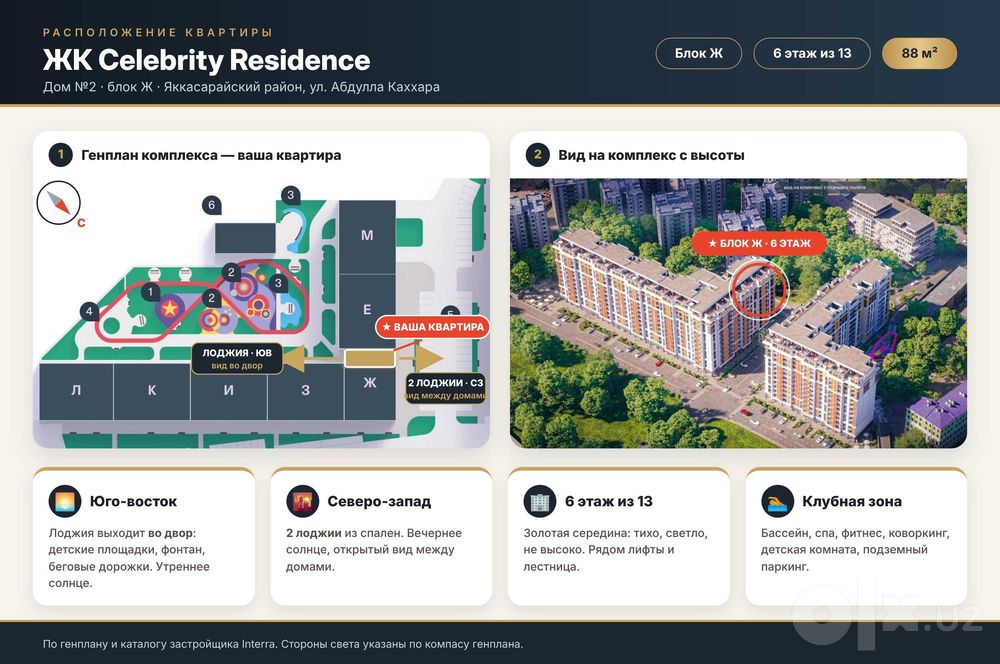Select building block Е on the plan
The image size is (1000, 664).
pyautogui.click(x=367, y=311)
